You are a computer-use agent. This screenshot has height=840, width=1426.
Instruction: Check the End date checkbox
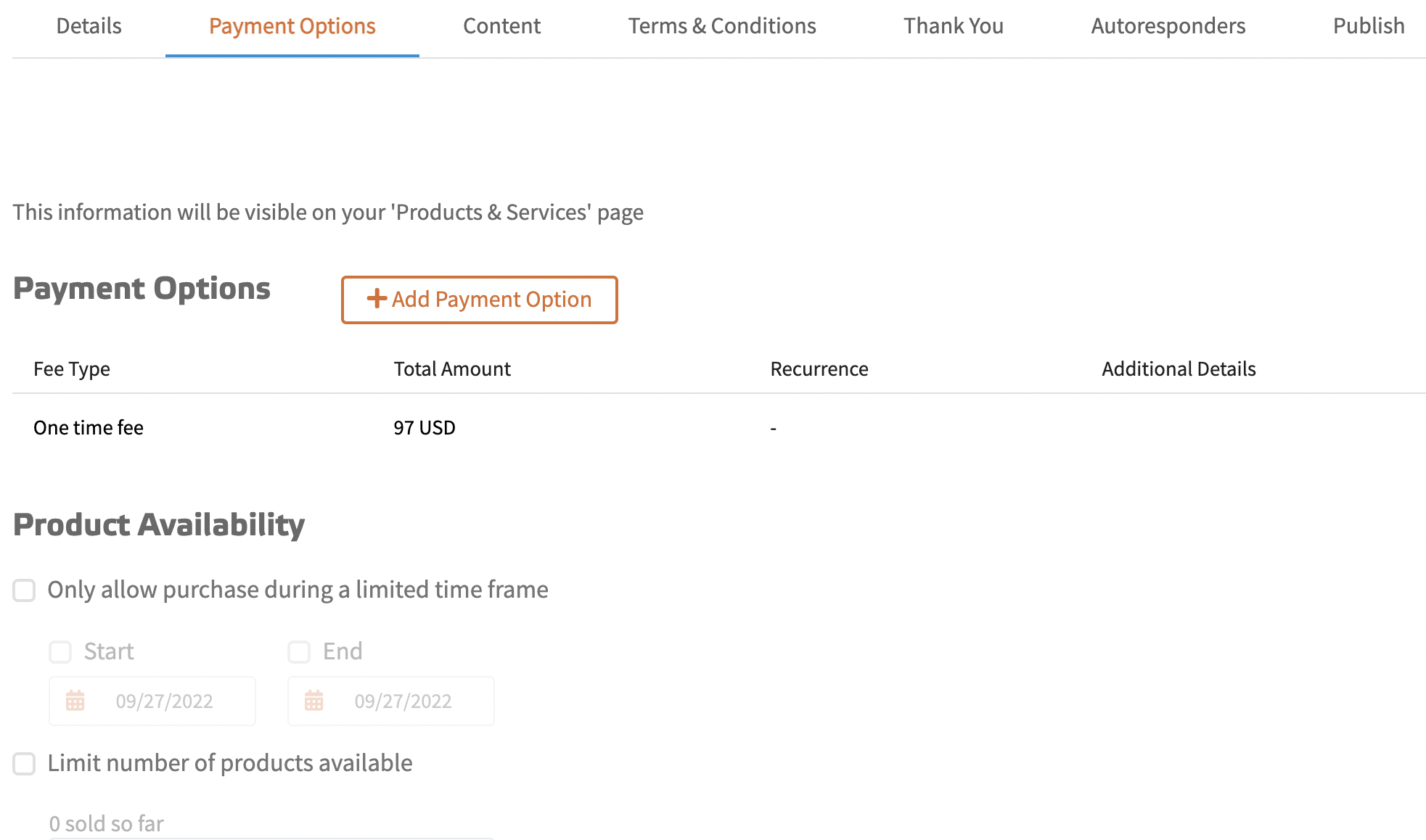pyautogui.click(x=299, y=651)
